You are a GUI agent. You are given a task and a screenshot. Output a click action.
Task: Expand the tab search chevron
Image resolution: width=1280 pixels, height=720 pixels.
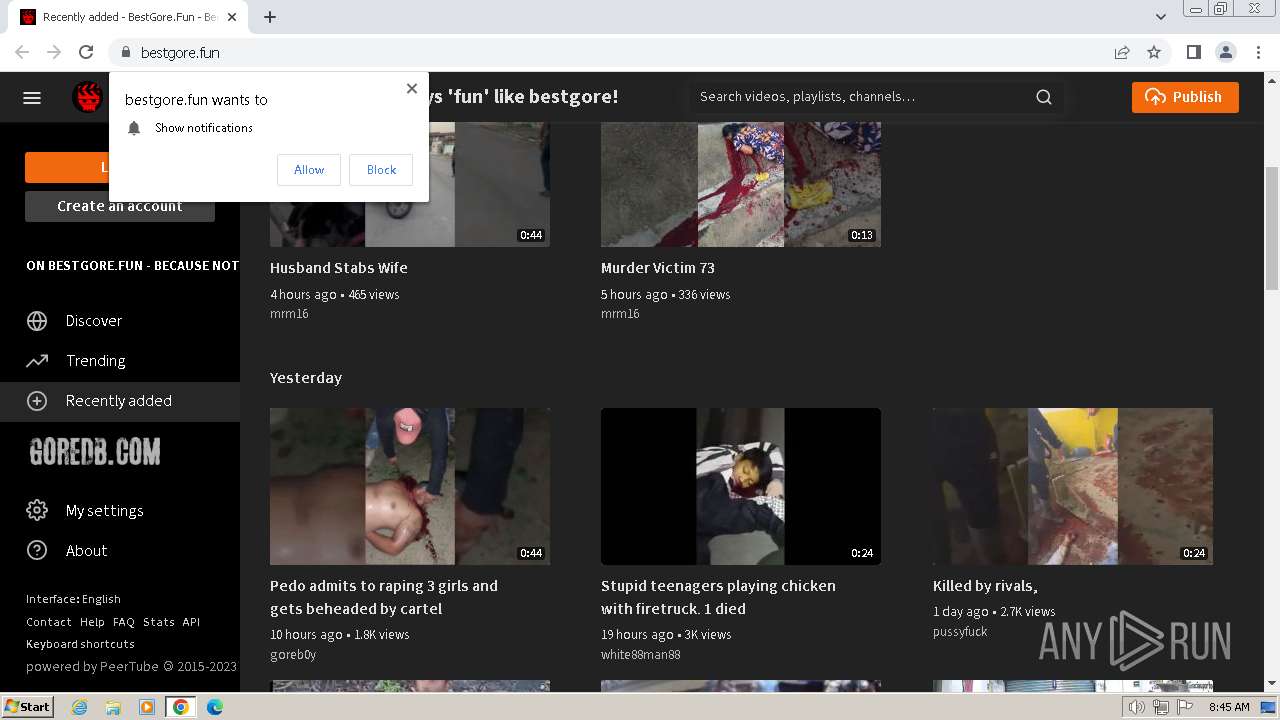click(1161, 17)
